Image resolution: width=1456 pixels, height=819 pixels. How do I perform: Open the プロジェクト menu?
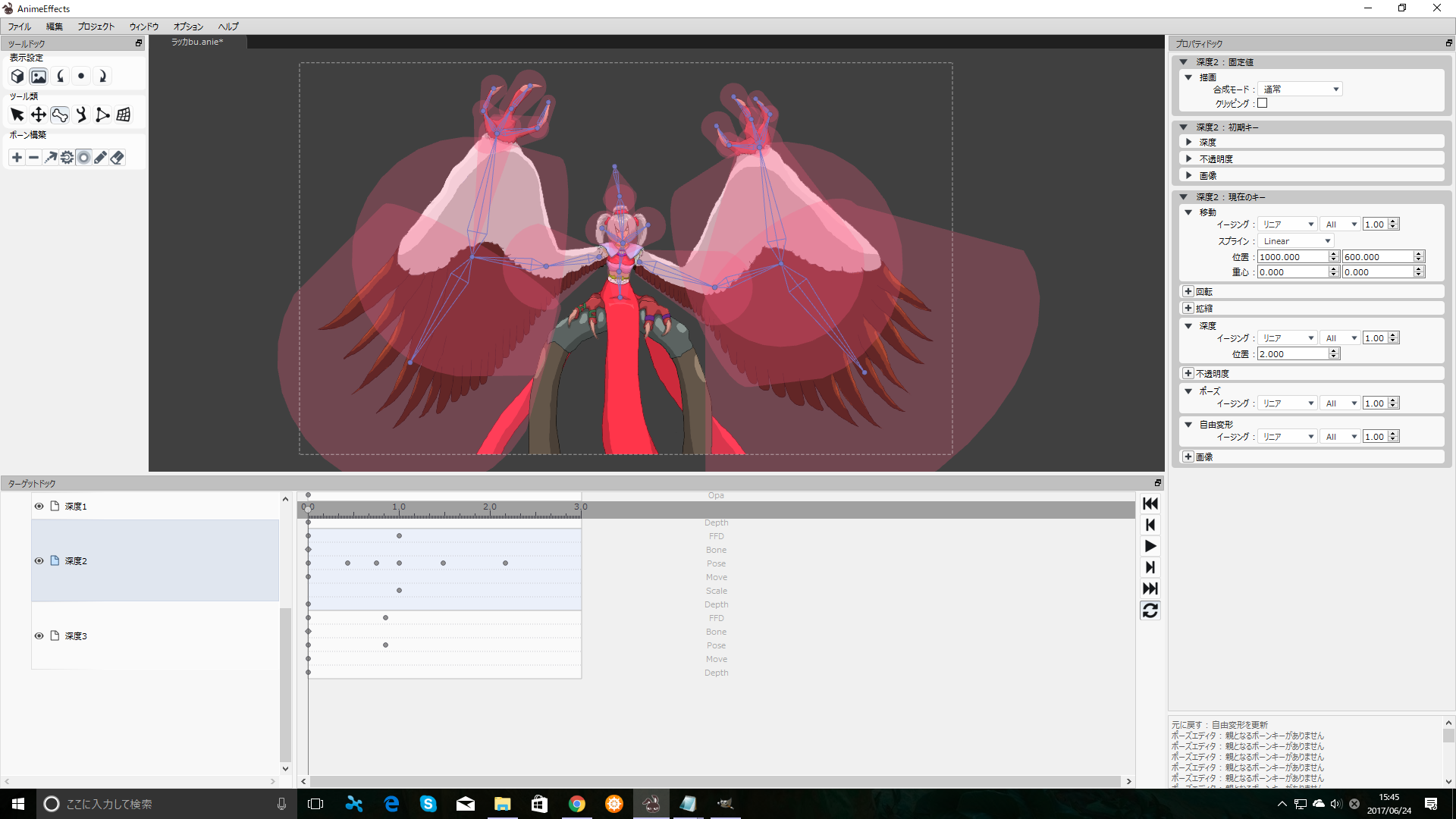pos(96,27)
